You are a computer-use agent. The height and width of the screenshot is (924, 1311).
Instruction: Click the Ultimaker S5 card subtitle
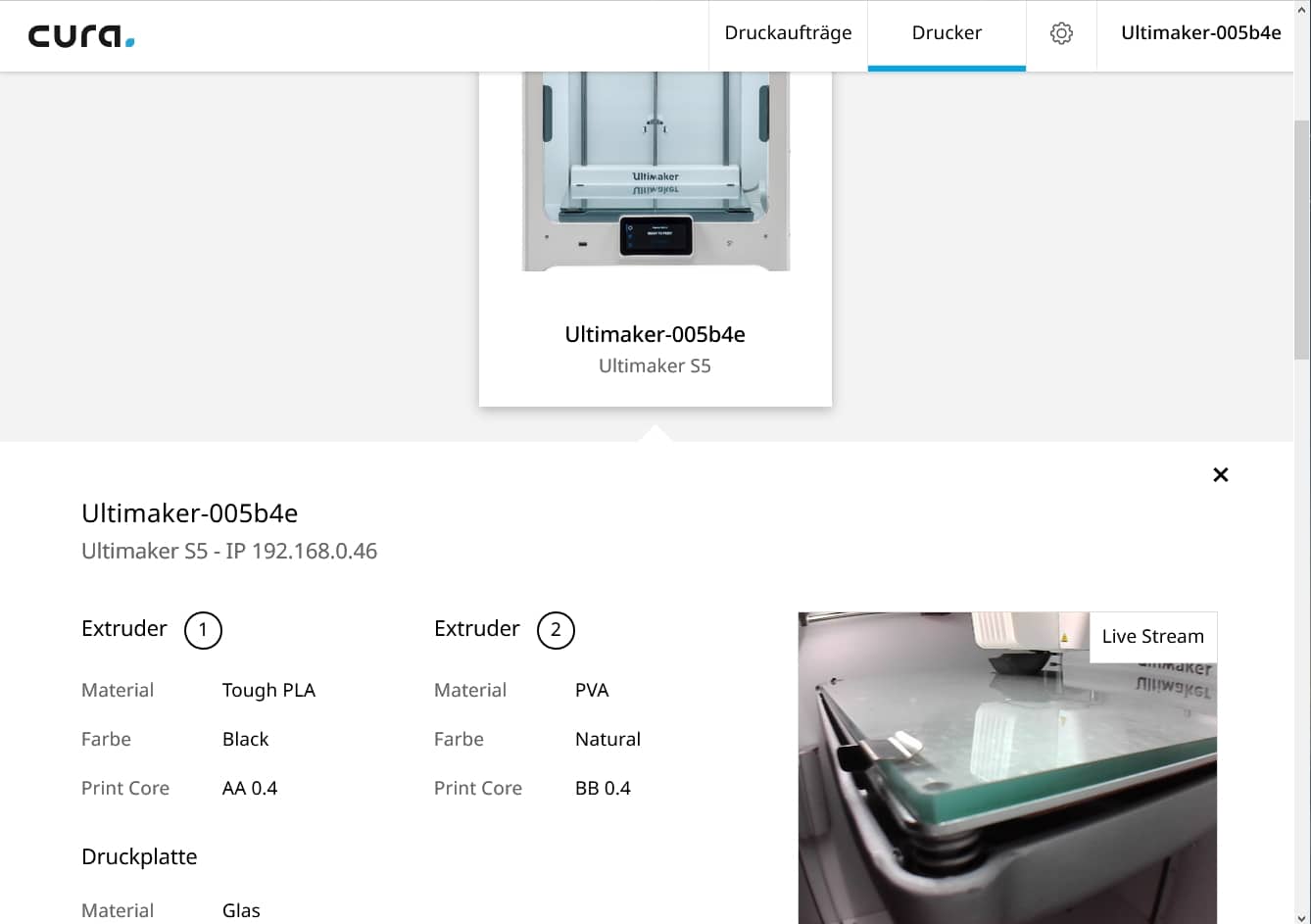(655, 365)
